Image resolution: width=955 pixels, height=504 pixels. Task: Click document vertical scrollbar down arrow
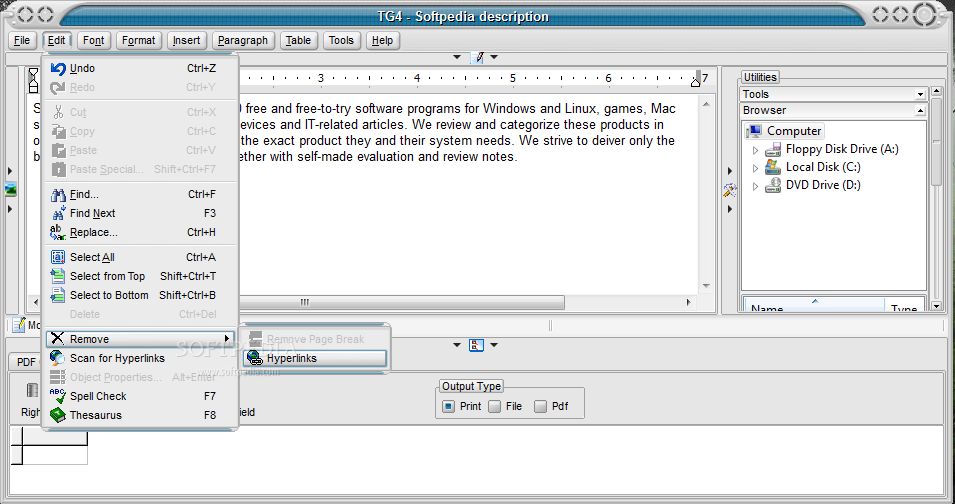[706, 286]
